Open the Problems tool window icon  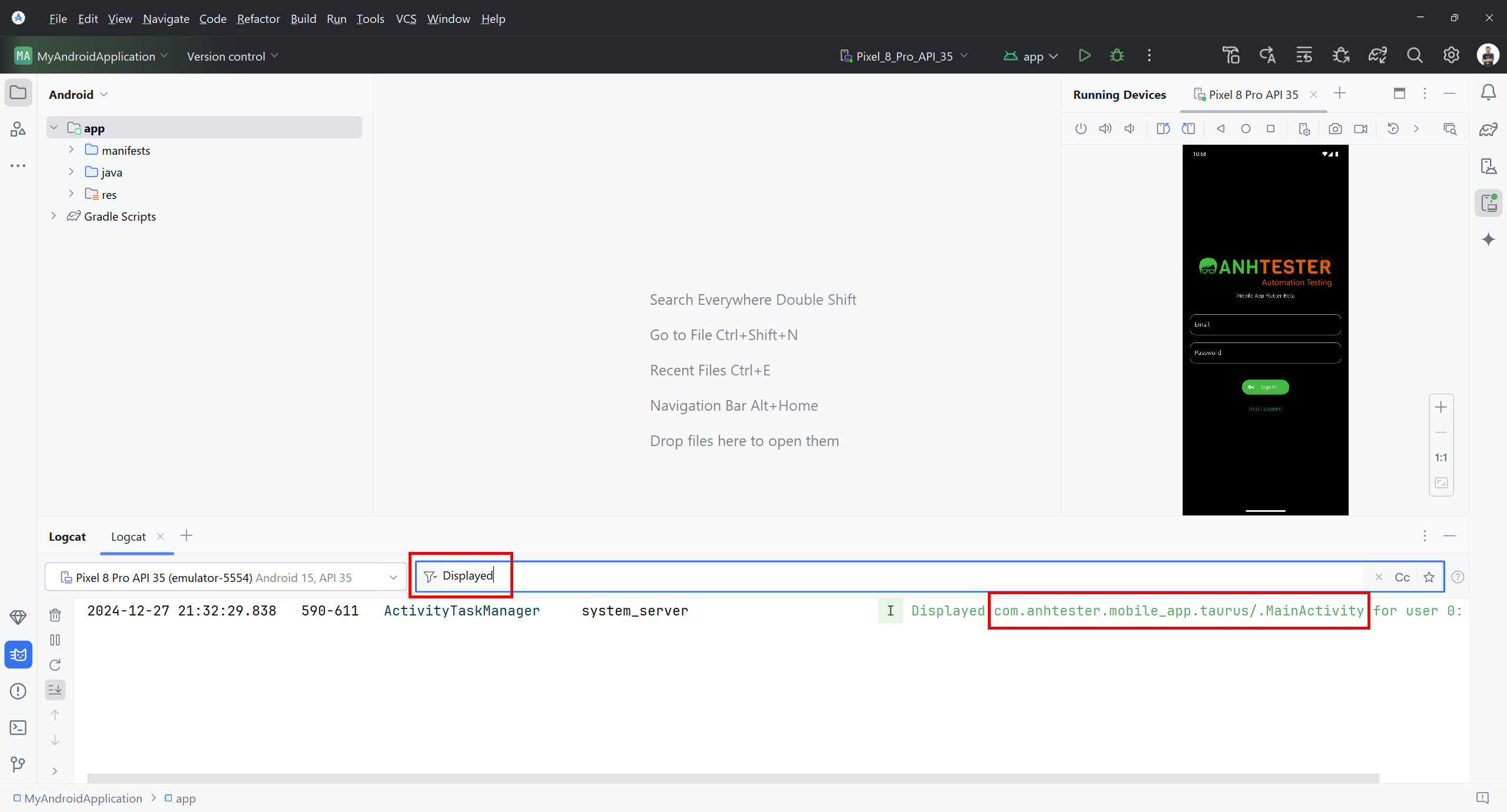(x=18, y=691)
